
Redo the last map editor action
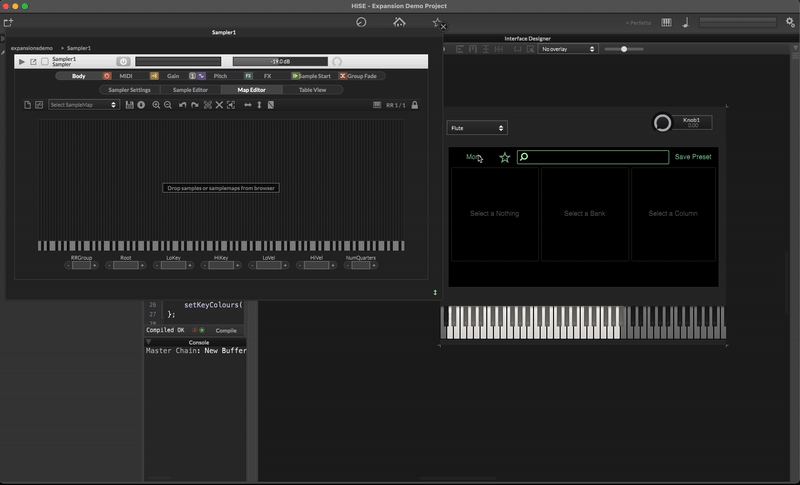[x=194, y=105]
